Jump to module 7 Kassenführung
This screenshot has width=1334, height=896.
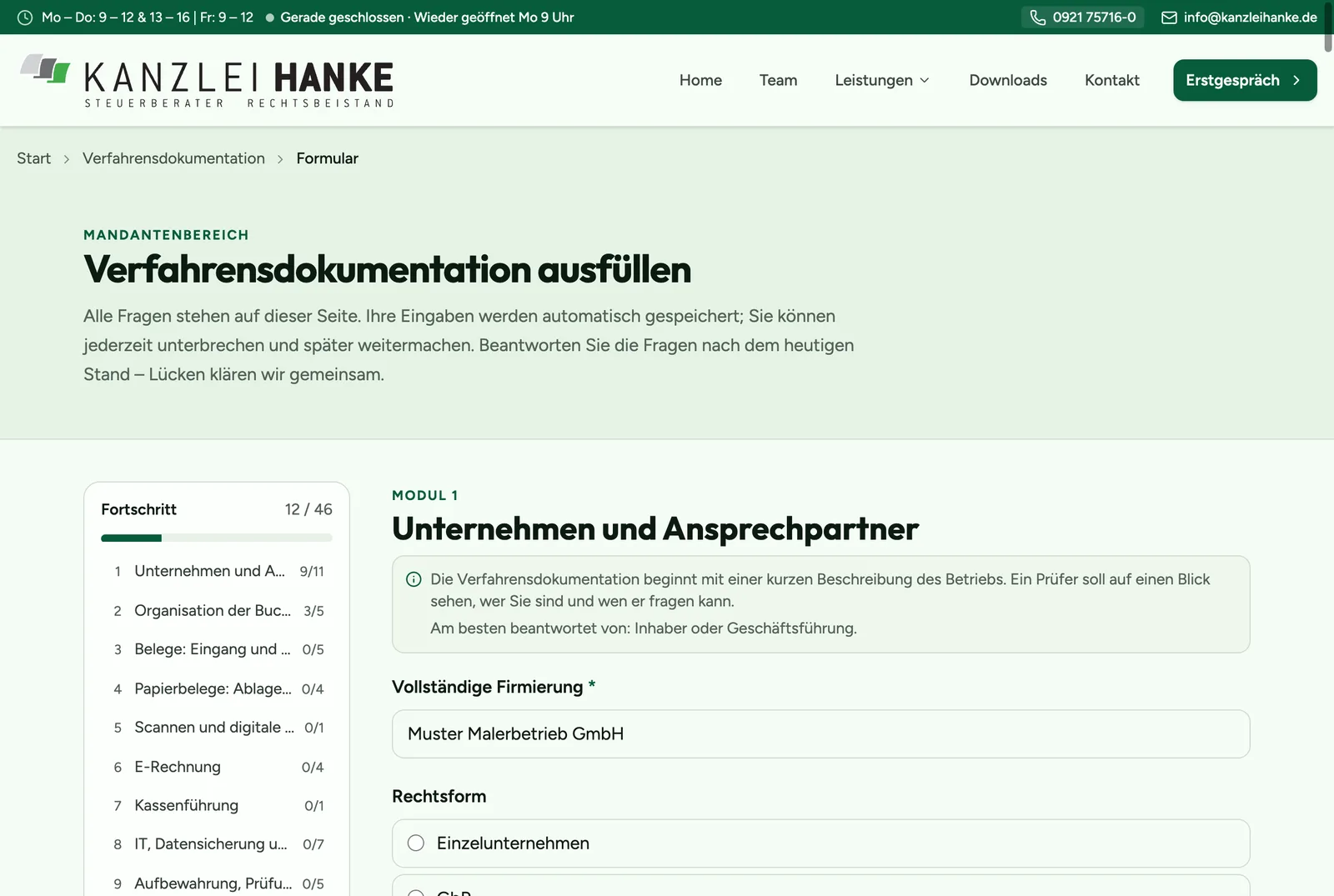tap(217, 805)
